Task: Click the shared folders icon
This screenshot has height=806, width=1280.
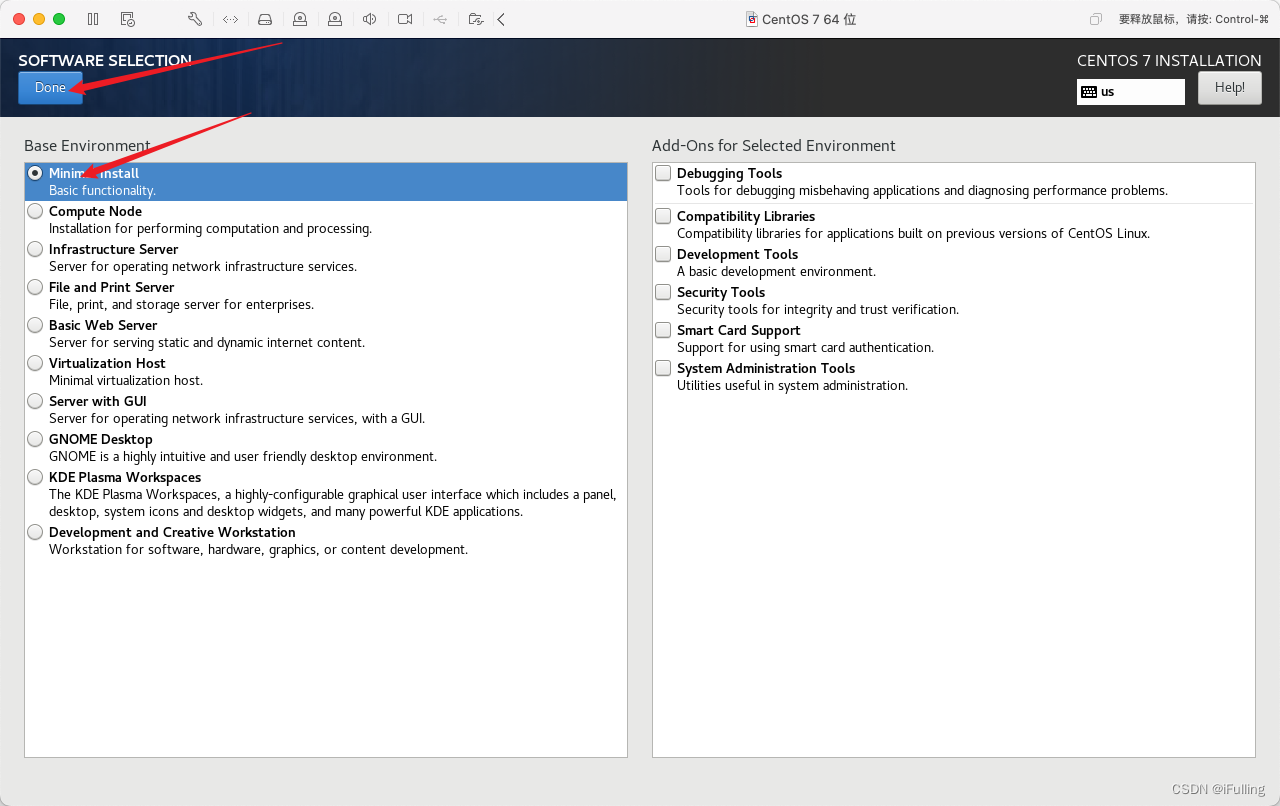Action: [x=476, y=19]
